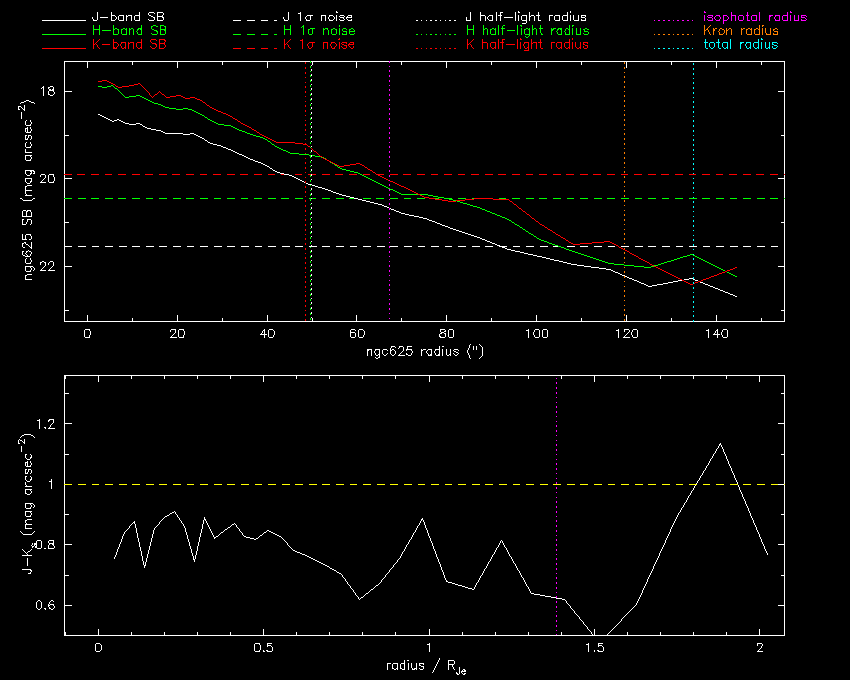Screen dimensions: 850x680
Task: Click the radius / RJe axis title
Action: (x=426, y=666)
